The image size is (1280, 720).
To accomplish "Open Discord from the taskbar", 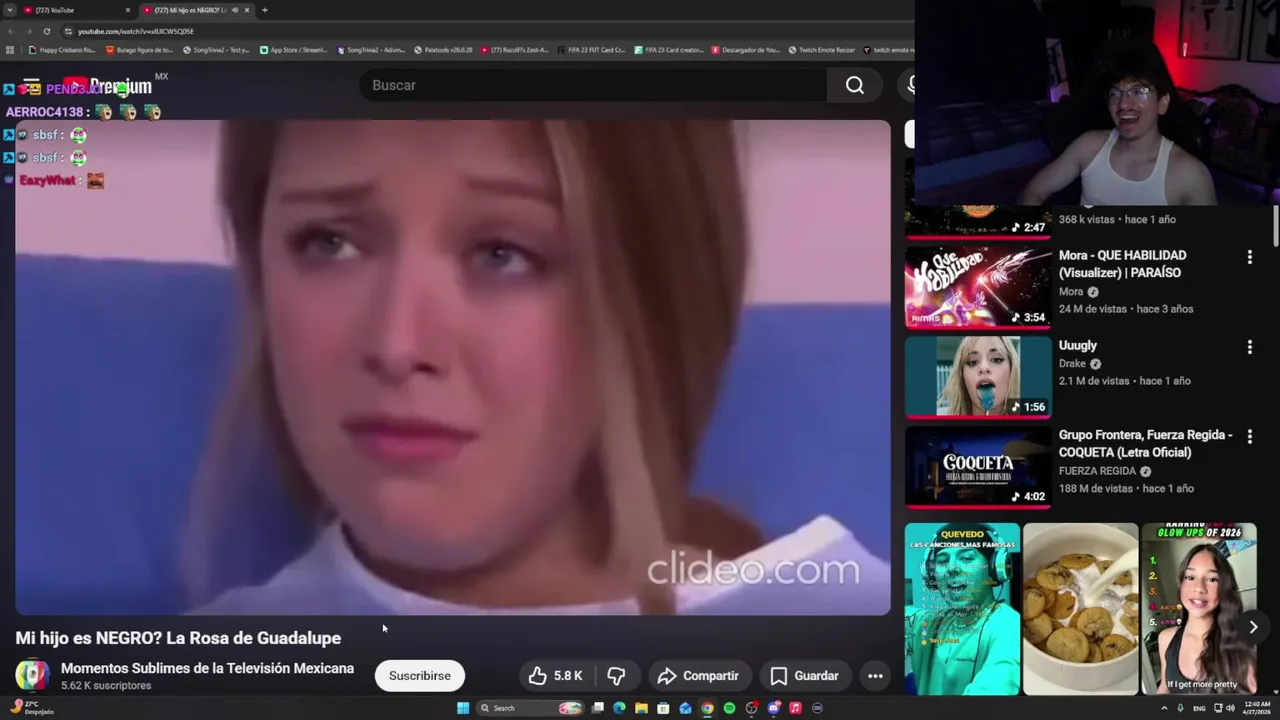I will pos(773,708).
